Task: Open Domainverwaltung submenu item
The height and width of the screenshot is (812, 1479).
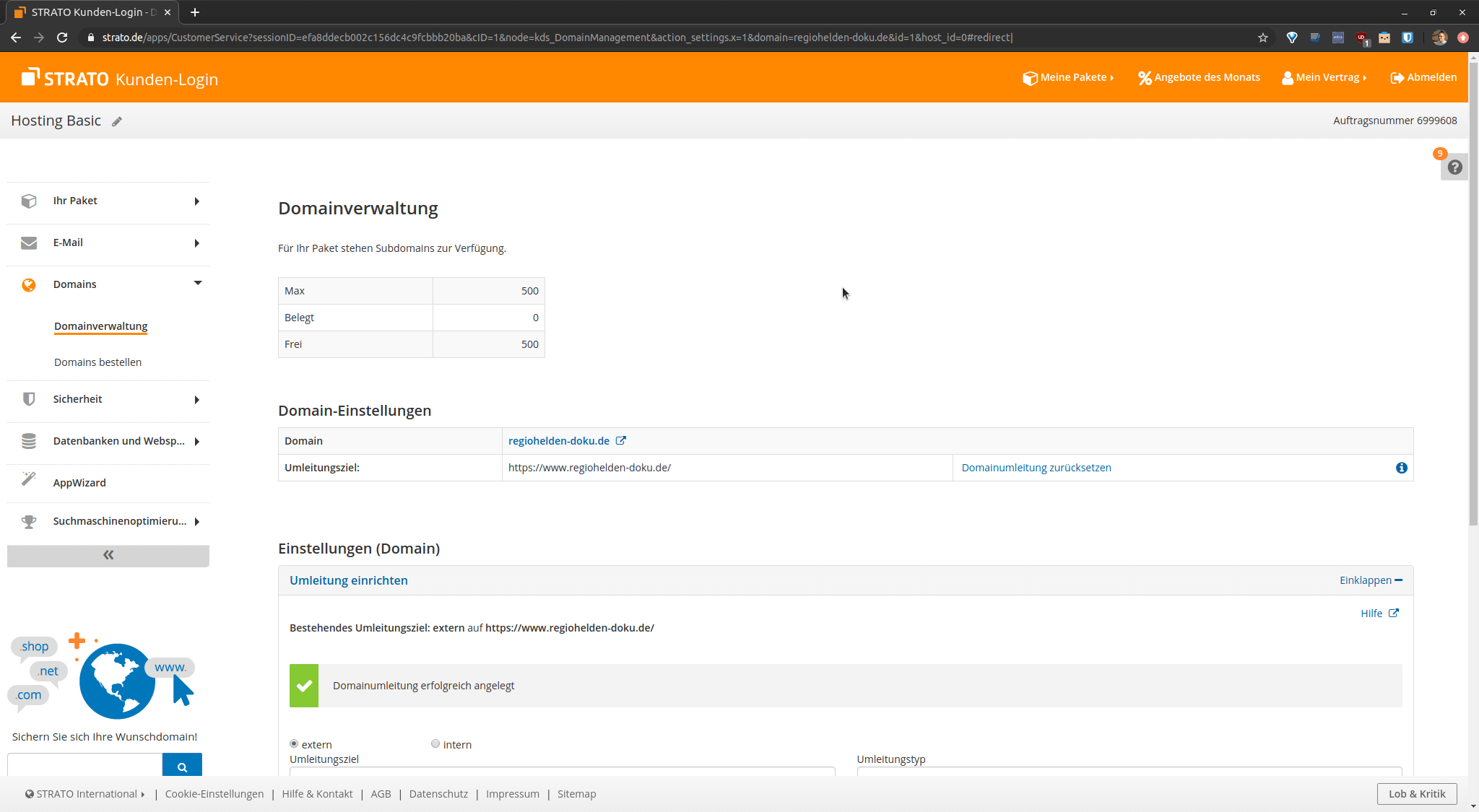Action: pos(101,326)
